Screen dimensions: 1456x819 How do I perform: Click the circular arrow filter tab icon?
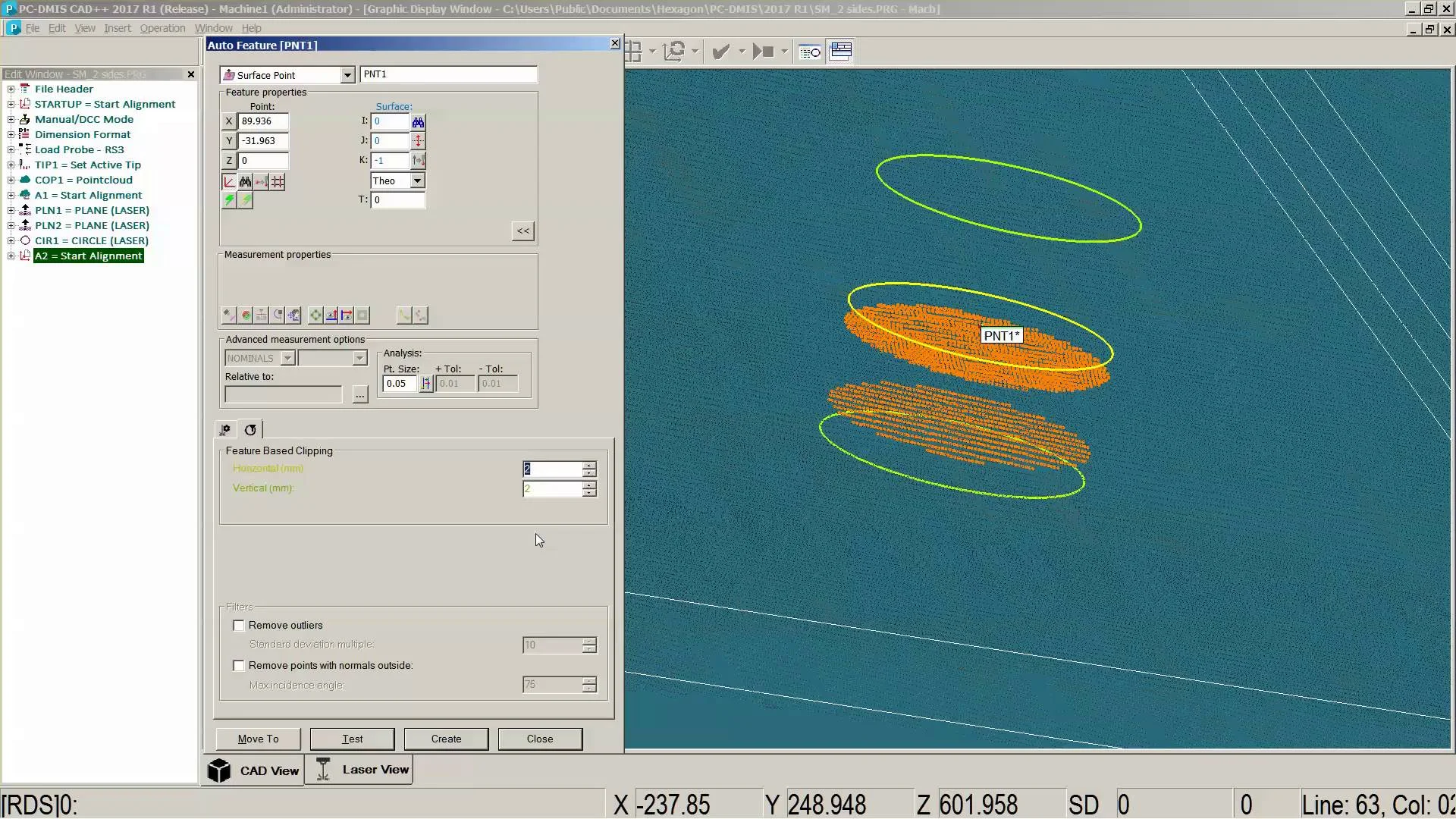pyautogui.click(x=250, y=430)
